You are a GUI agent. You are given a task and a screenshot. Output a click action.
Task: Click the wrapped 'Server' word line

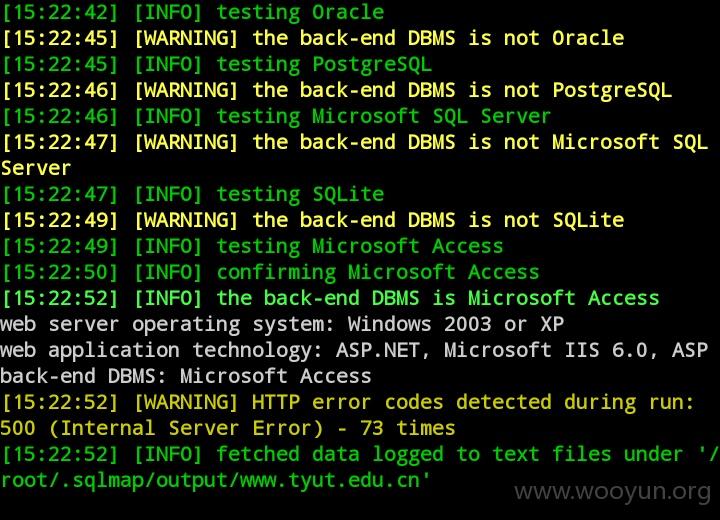[36, 168]
